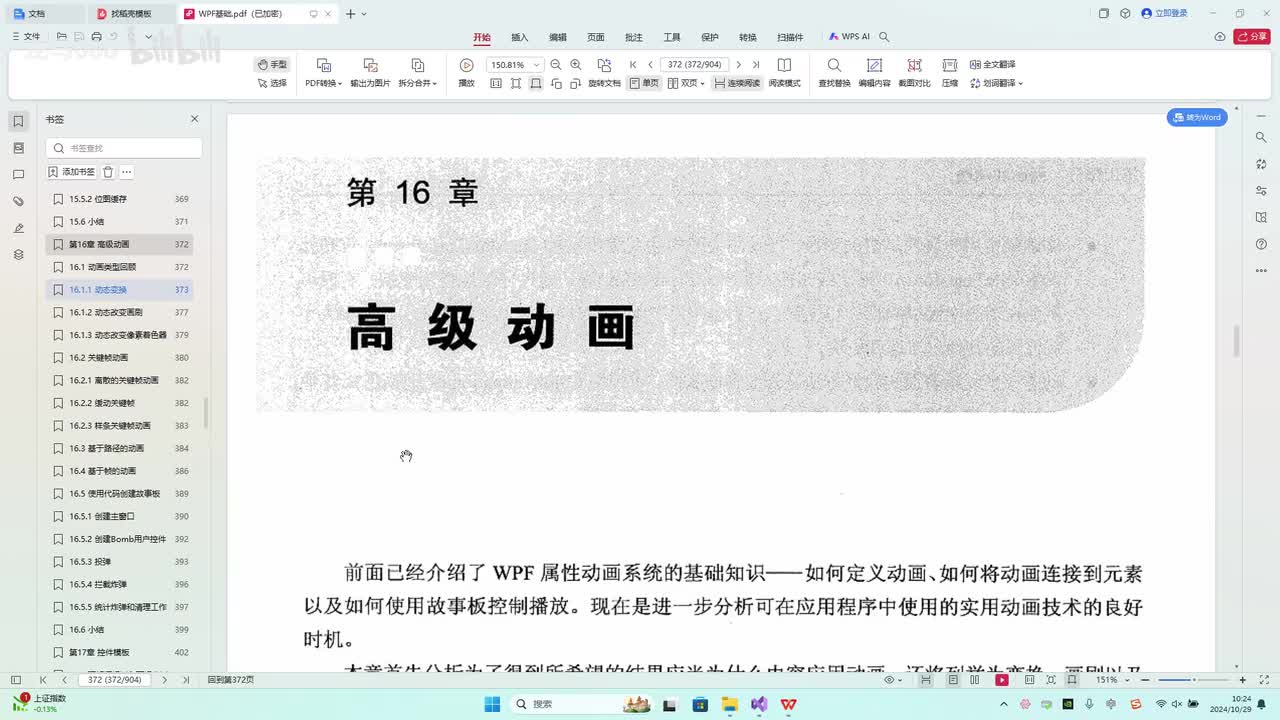
Task: Select bookmark 第17章 控件模板
Action: tap(119, 652)
